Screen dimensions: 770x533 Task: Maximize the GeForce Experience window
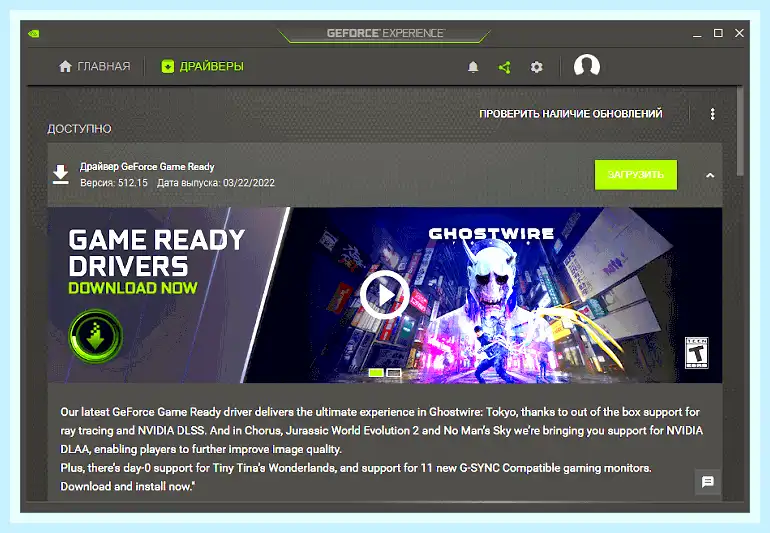[x=718, y=33]
